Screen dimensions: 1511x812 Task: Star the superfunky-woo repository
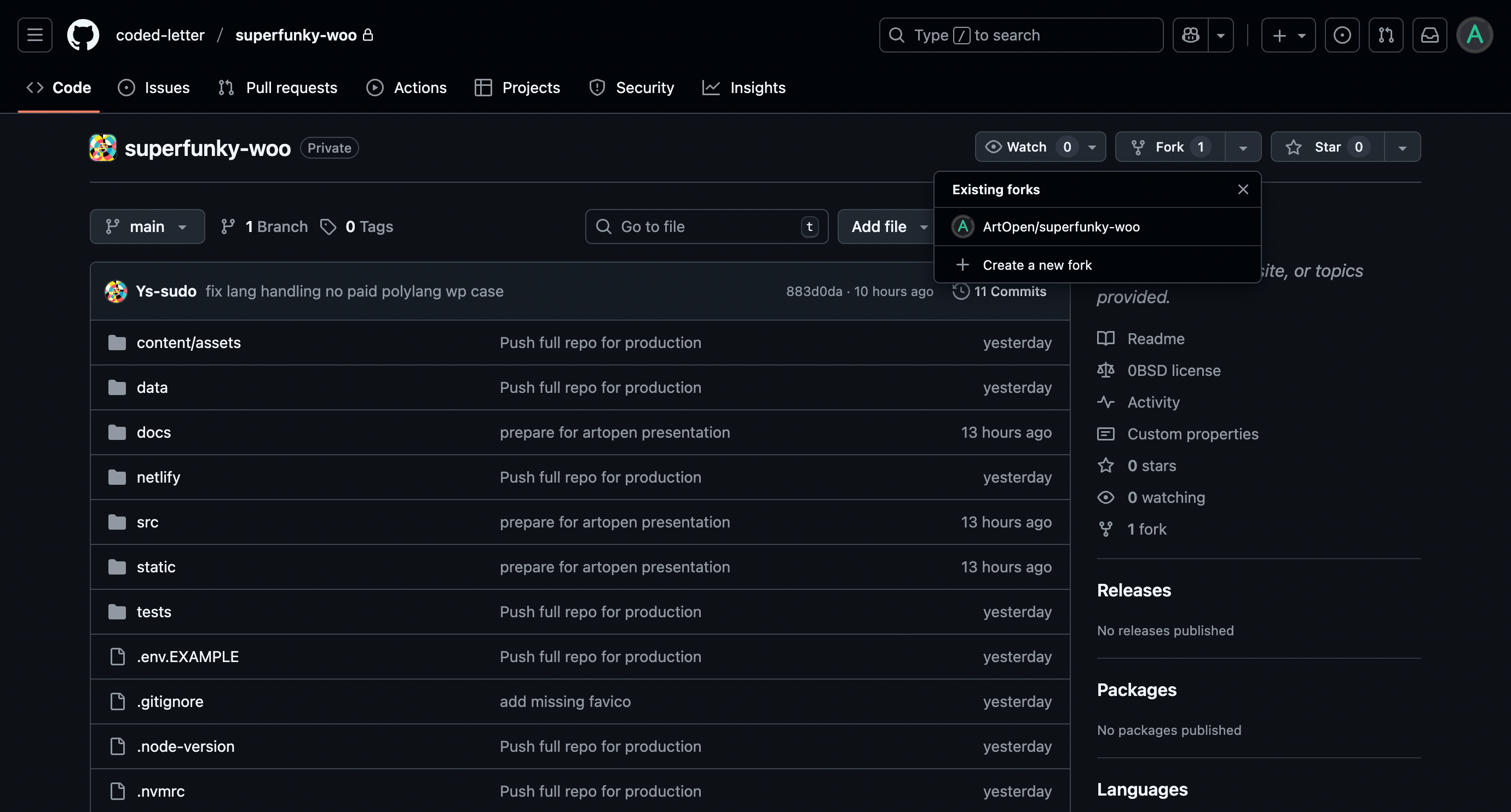coord(1327,147)
